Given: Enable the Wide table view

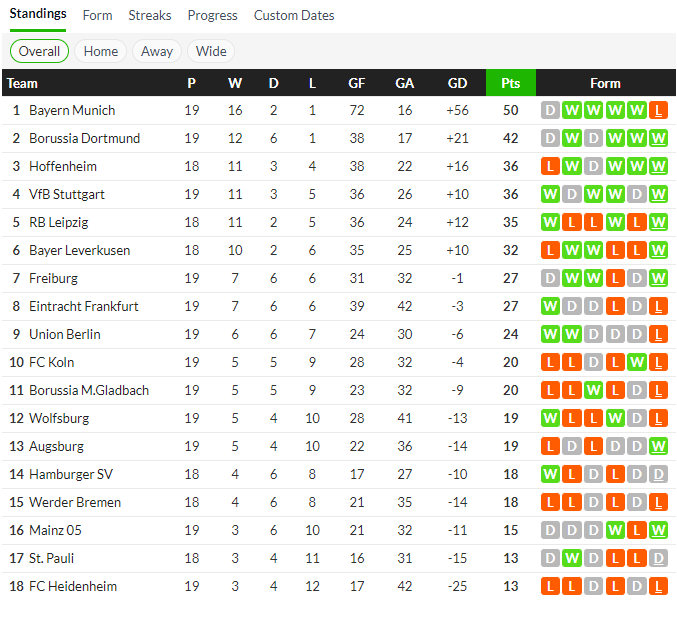Looking at the screenshot, I should pyautogui.click(x=211, y=51).
